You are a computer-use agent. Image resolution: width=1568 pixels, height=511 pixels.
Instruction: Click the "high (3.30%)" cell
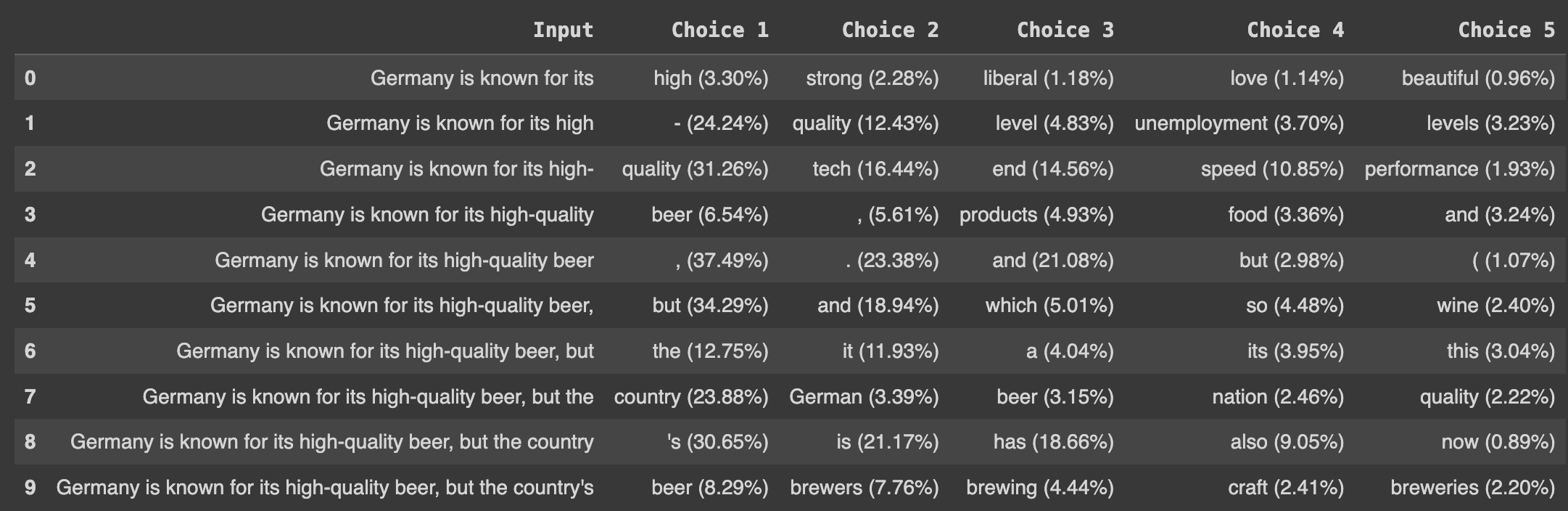(711, 78)
